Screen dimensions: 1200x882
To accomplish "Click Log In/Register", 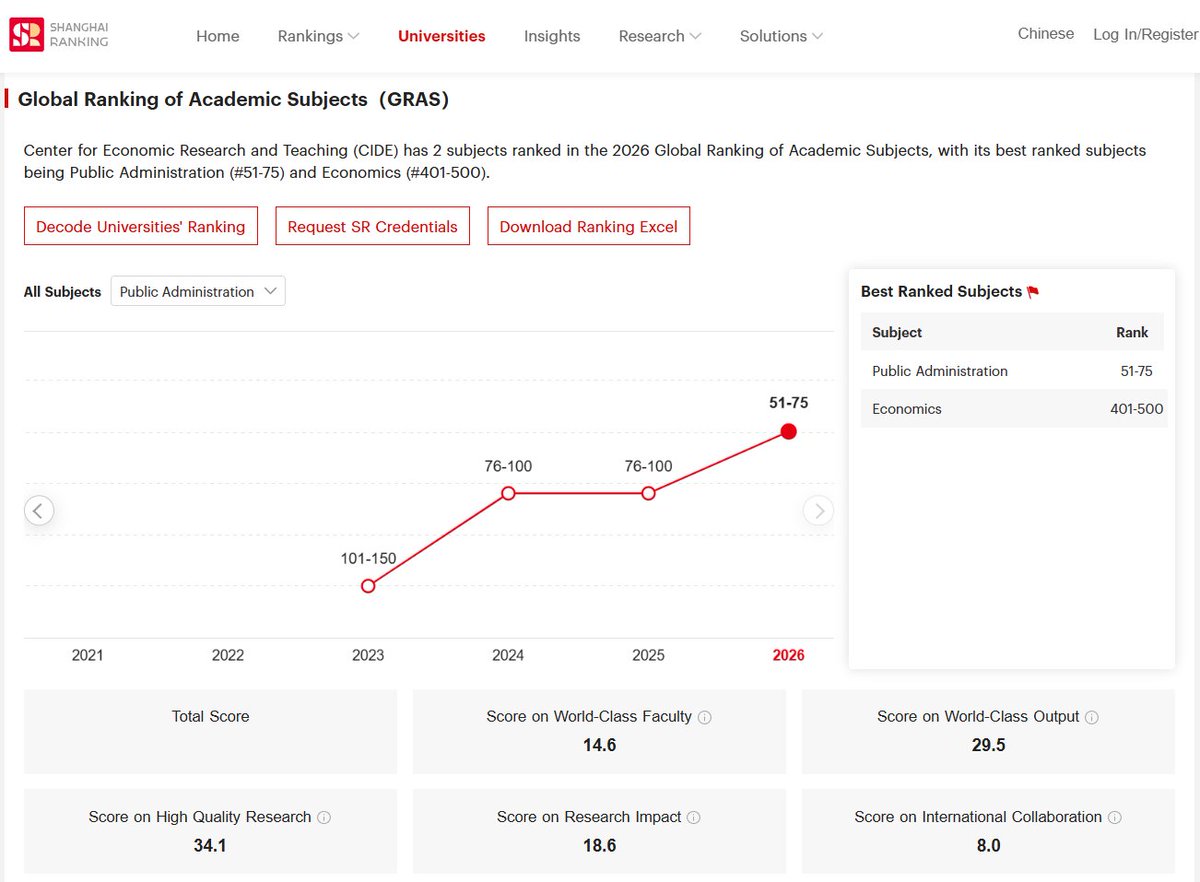I will (x=1145, y=34).
